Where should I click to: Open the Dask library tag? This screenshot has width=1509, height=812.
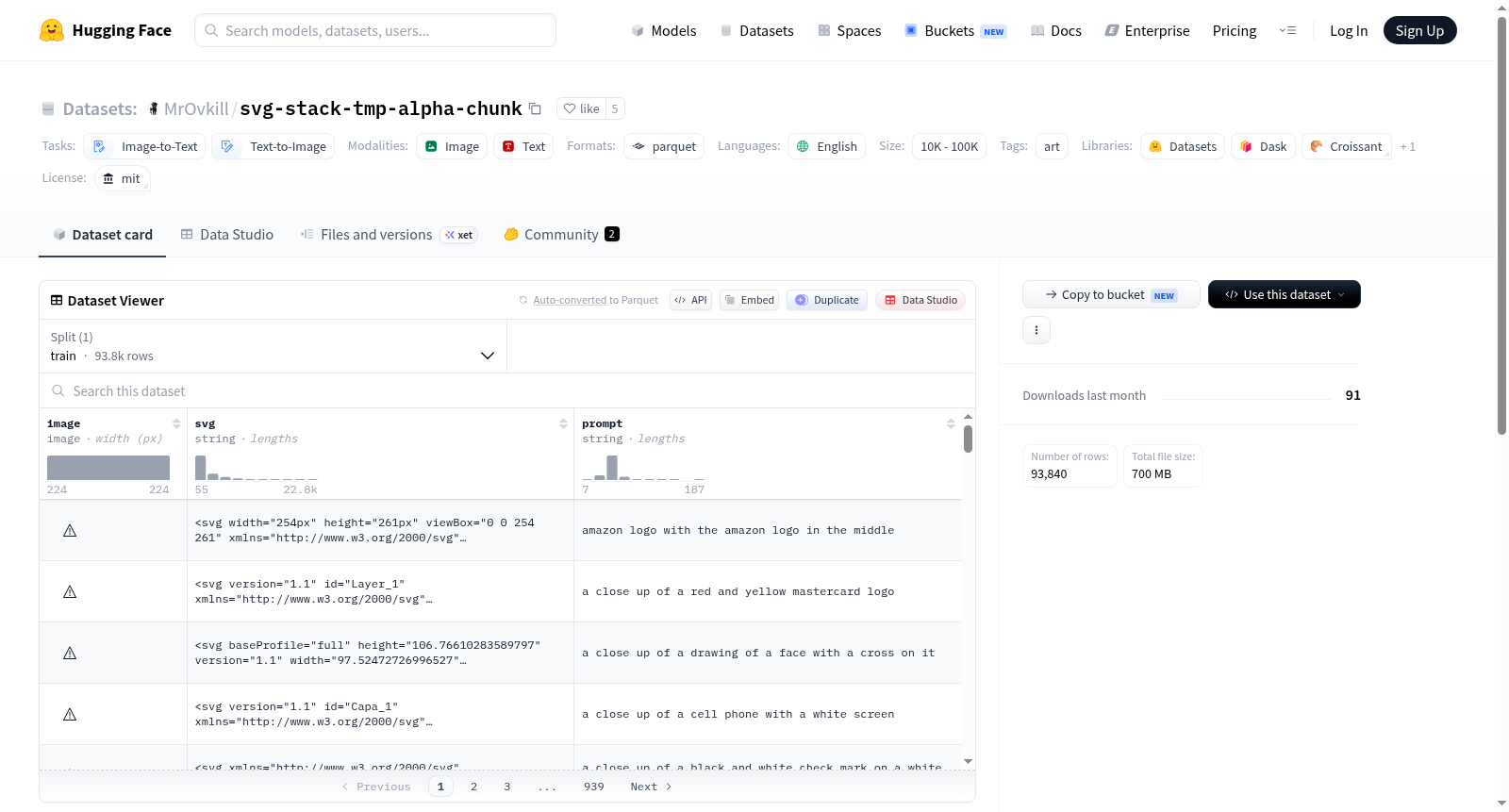pyautogui.click(x=1263, y=146)
